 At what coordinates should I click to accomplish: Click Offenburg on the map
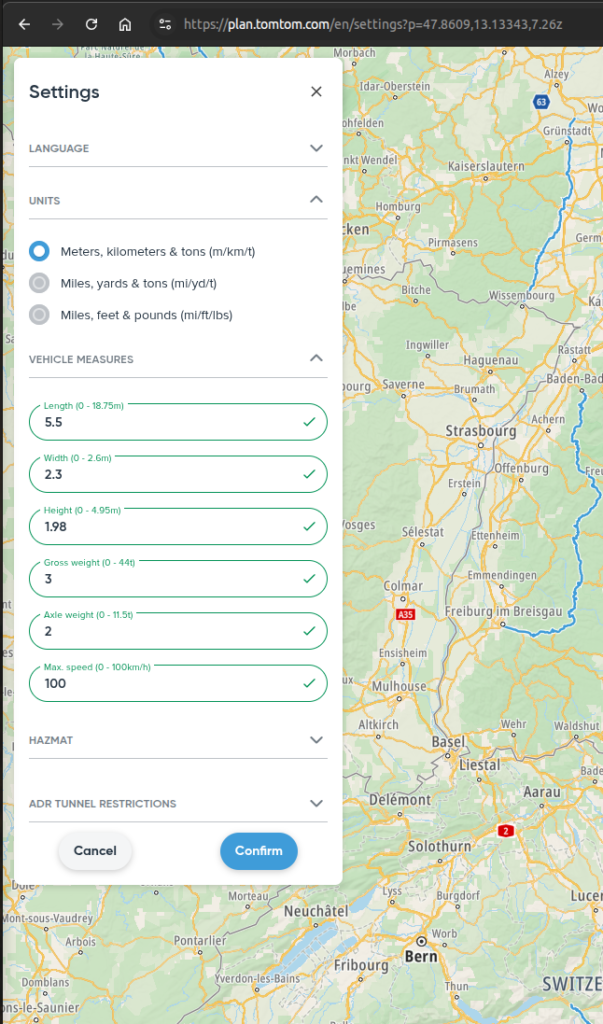coord(521,468)
